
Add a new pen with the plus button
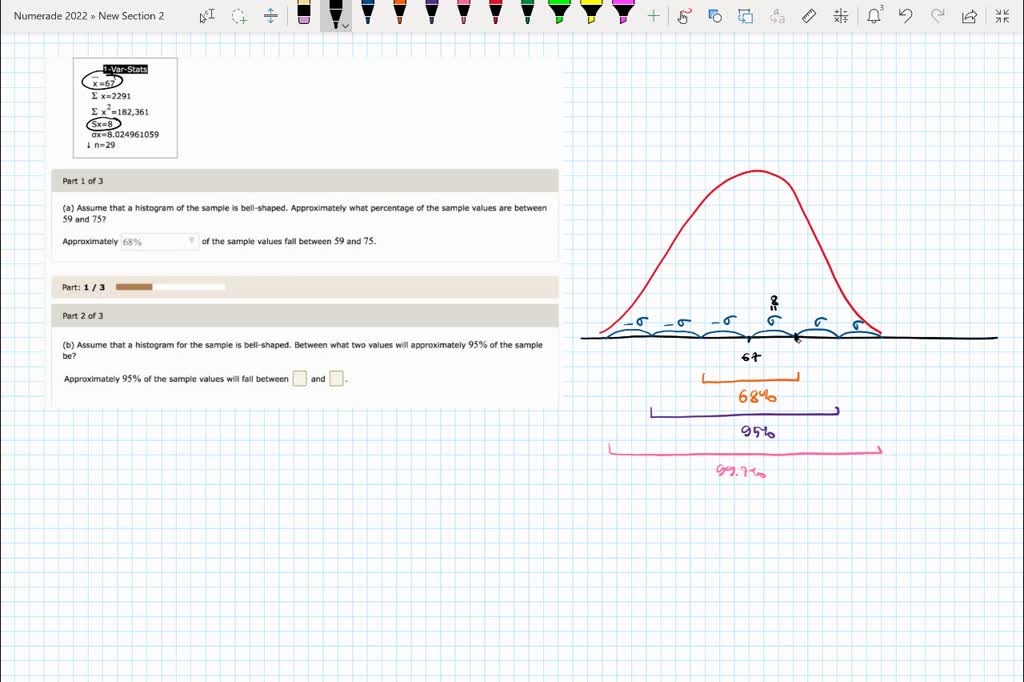[x=653, y=16]
